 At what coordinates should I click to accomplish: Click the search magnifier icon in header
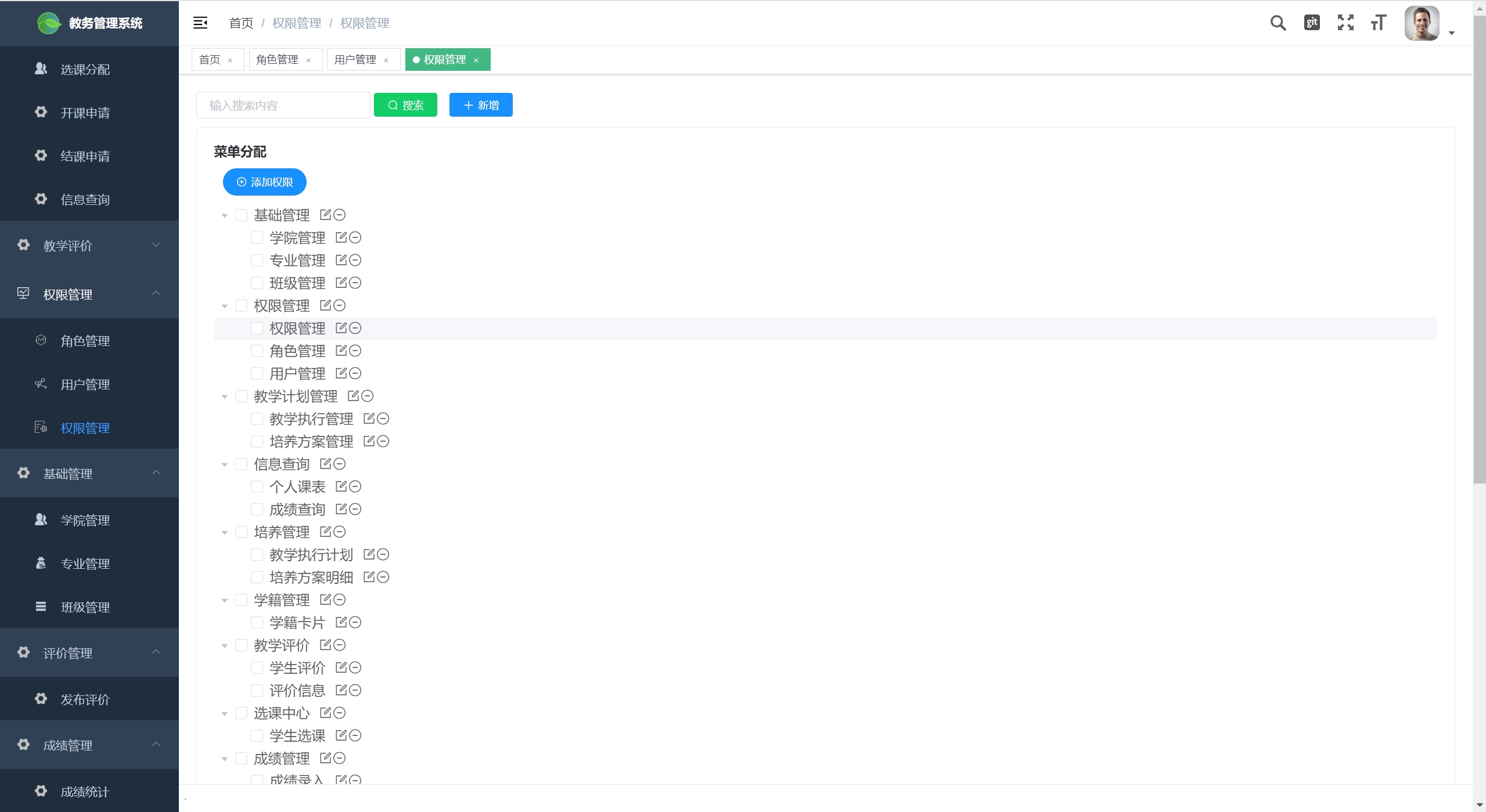(x=1278, y=23)
